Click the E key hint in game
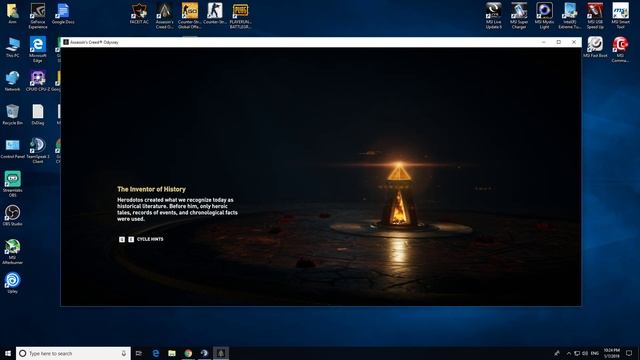The height and width of the screenshot is (360, 640). 131,240
